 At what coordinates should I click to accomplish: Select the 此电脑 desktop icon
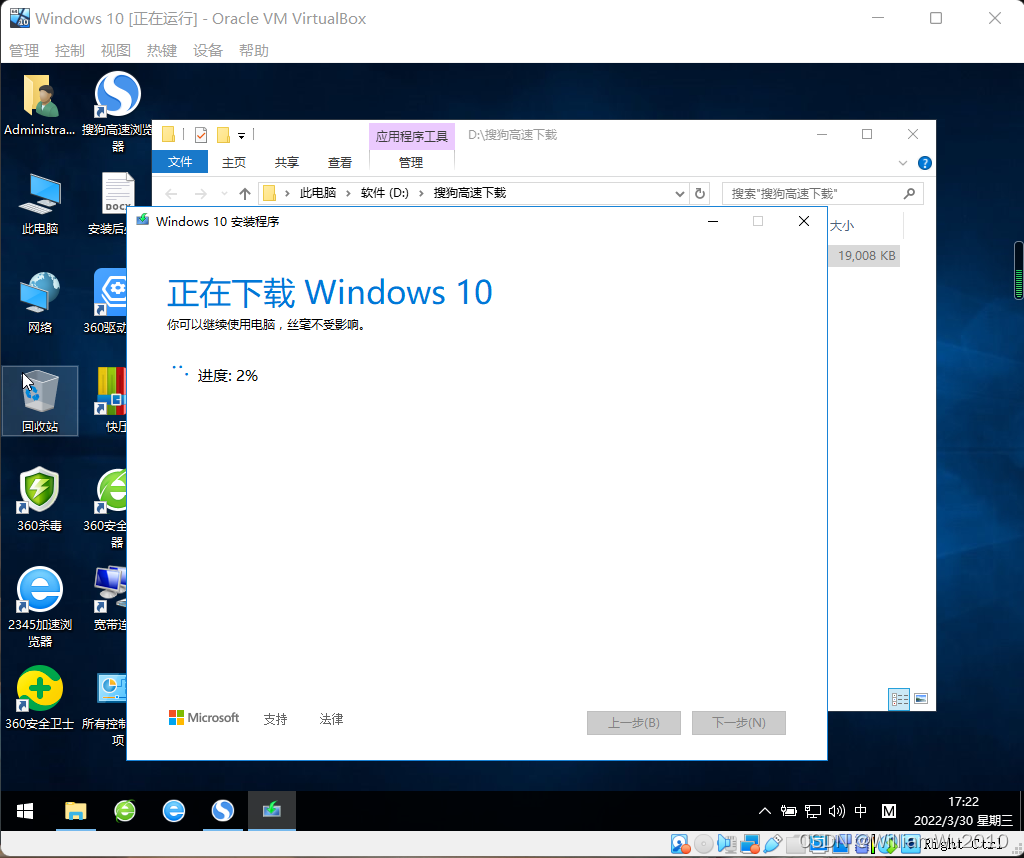(40, 204)
